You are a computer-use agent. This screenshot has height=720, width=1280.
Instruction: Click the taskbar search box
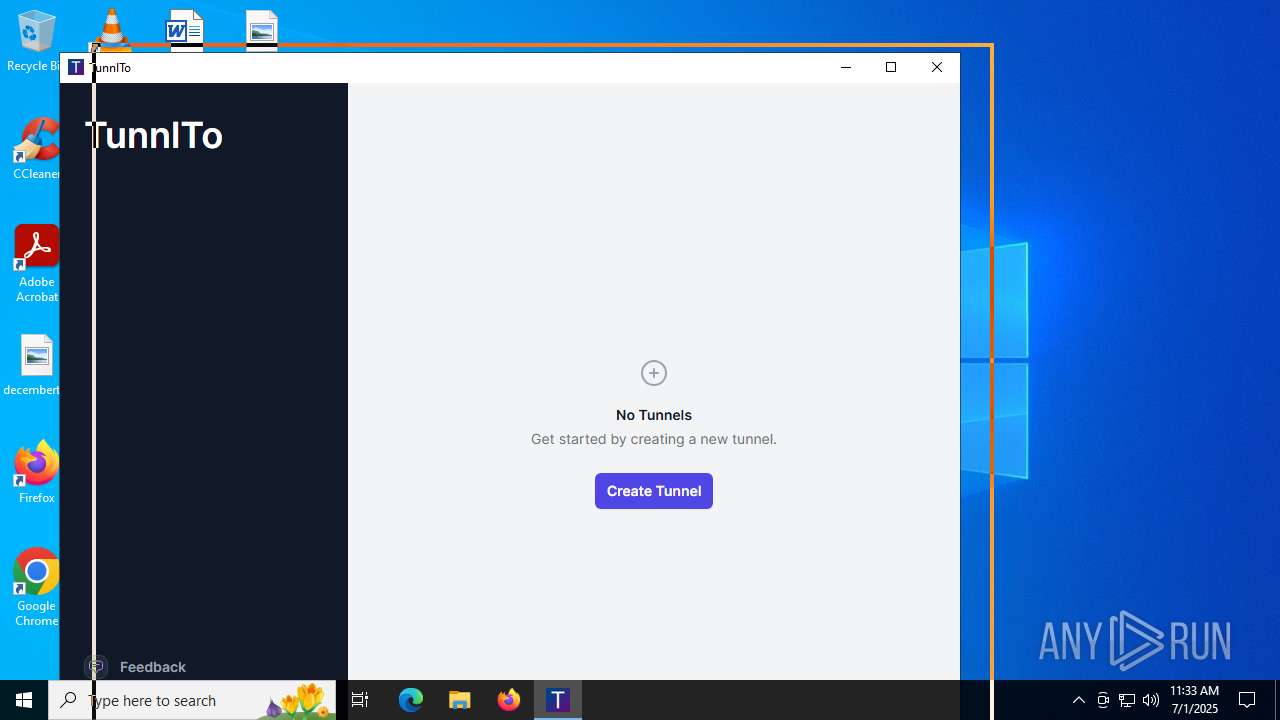[192, 700]
